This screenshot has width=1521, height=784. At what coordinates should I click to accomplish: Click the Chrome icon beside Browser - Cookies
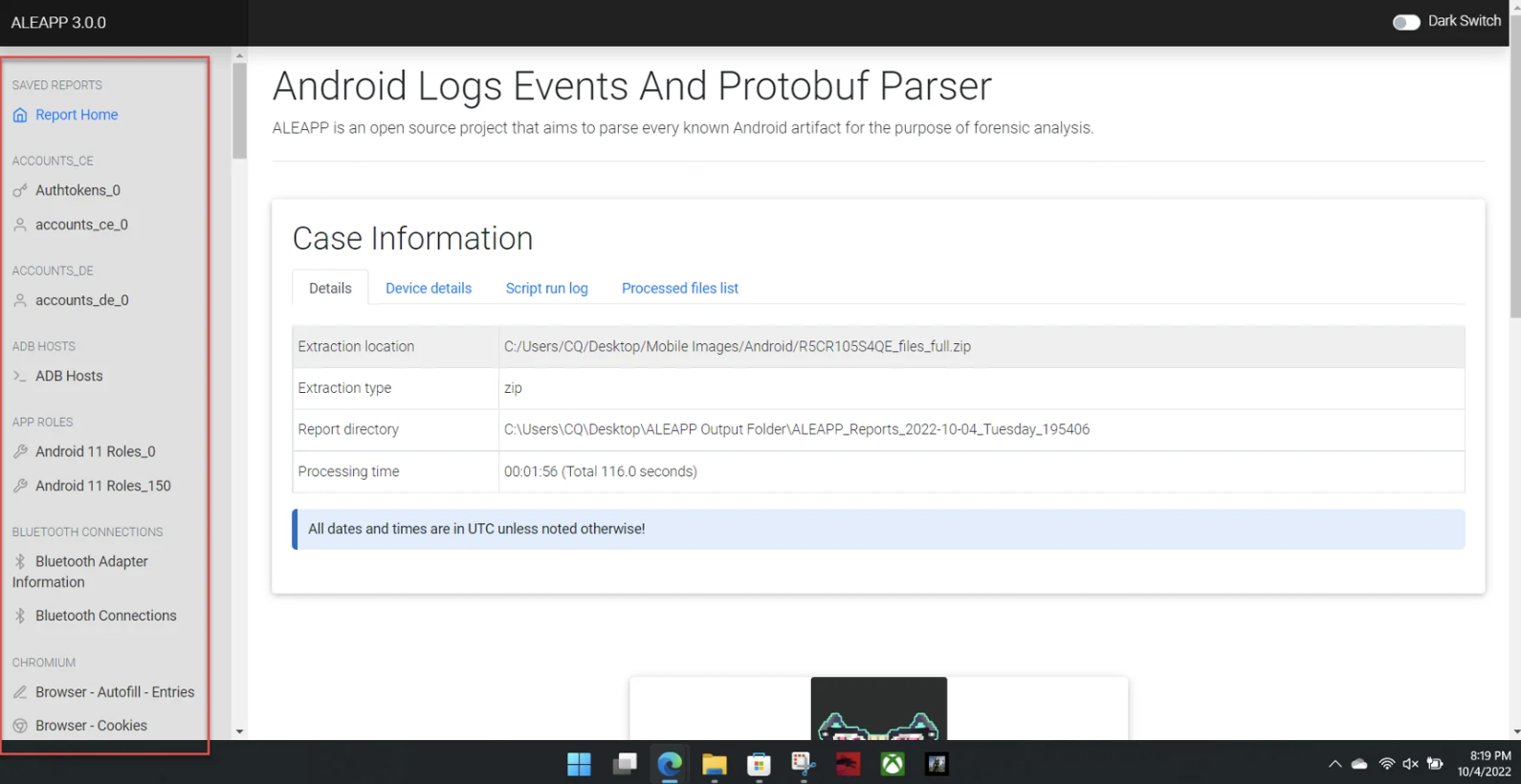[x=20, y=726]
